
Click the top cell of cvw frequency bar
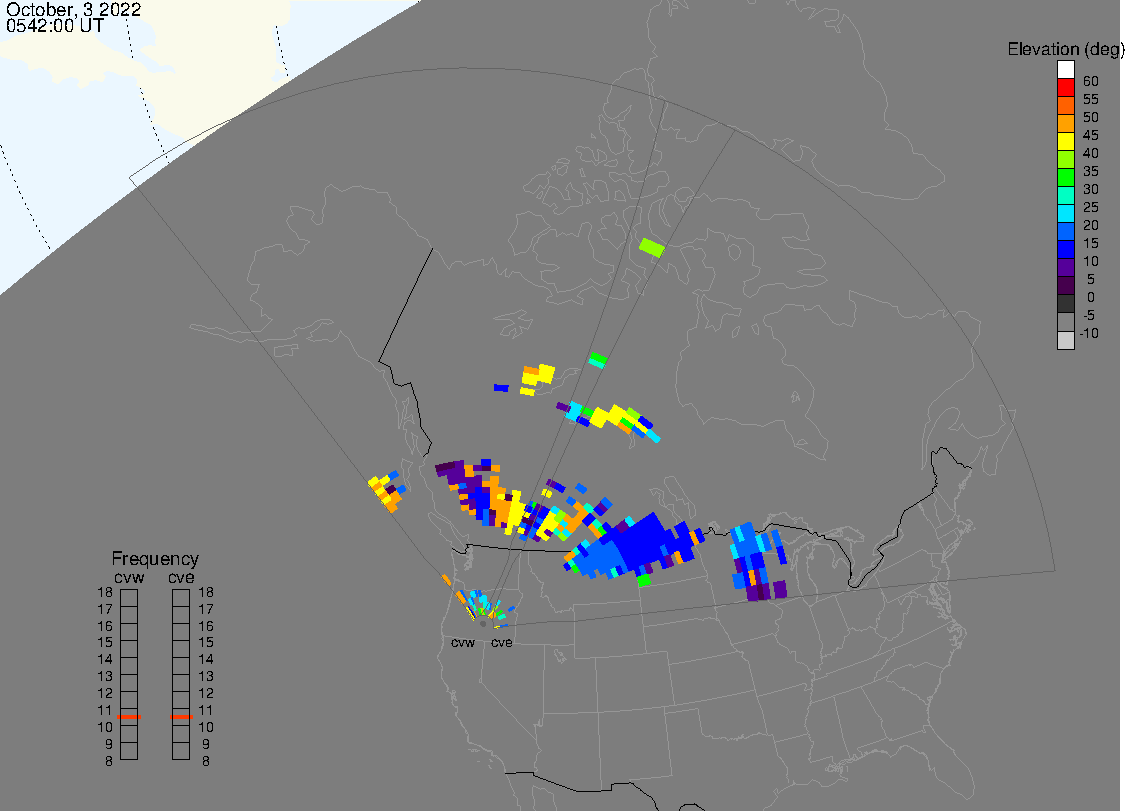(129, 598)
